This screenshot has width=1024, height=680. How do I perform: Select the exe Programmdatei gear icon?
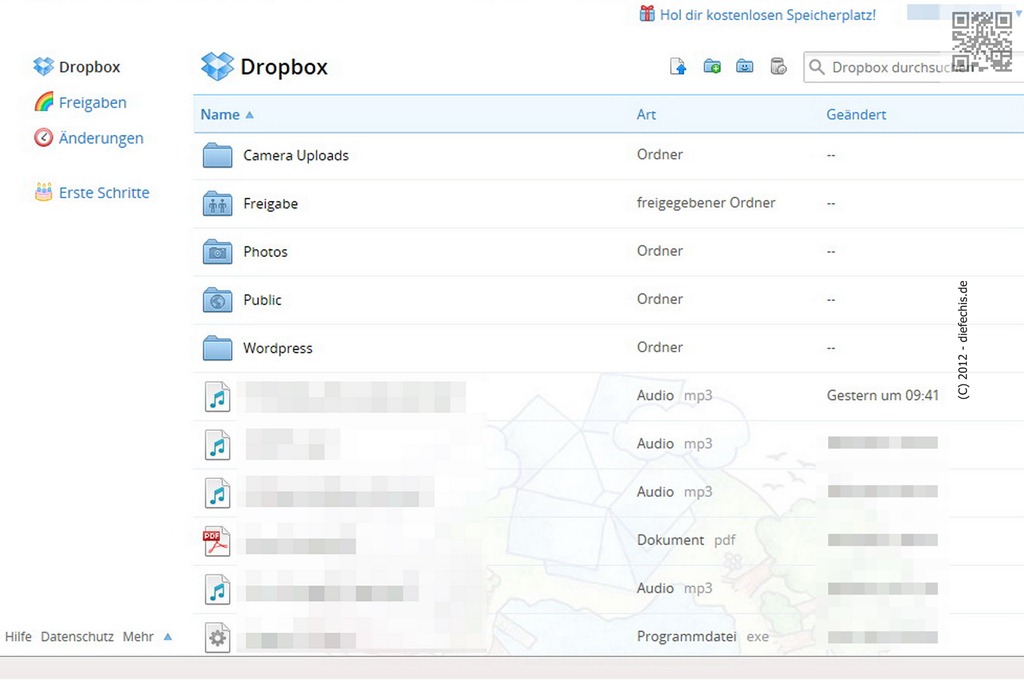coord(217,638)
